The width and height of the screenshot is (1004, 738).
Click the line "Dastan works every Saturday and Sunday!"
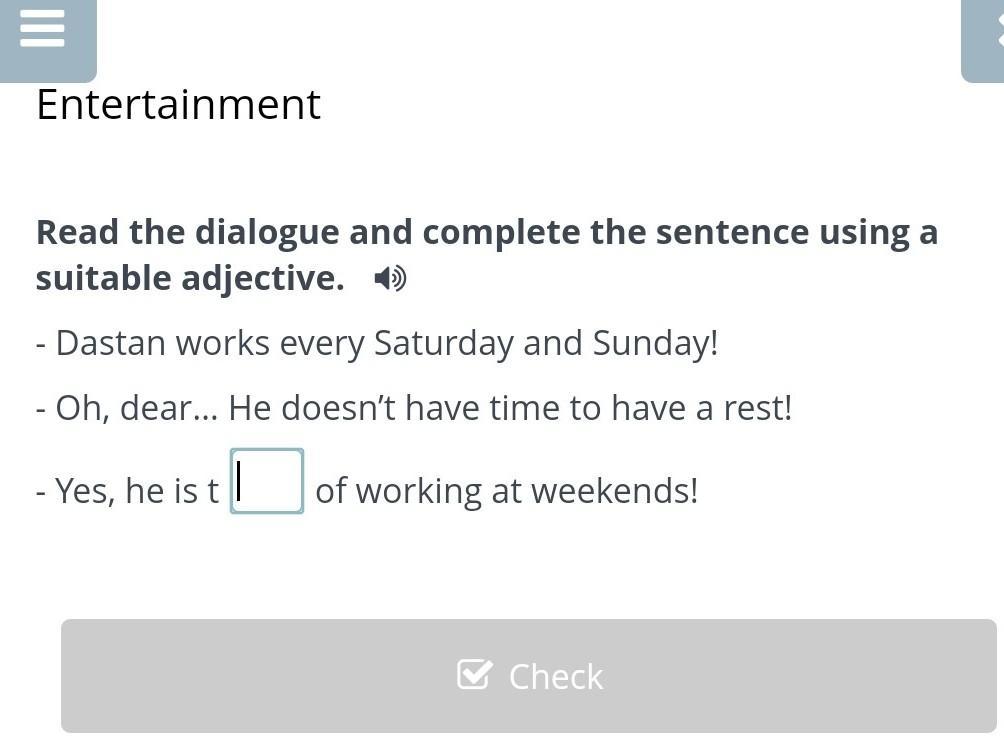pos(377,343)
